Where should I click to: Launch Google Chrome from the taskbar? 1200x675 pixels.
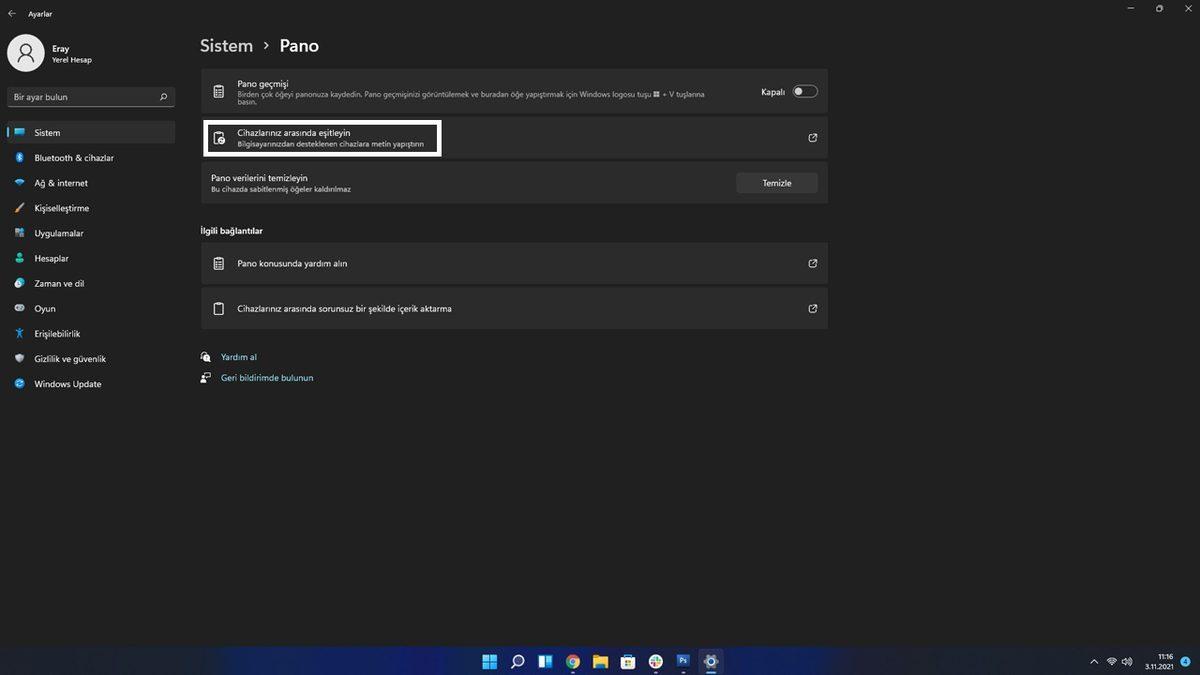click(x=572, y=661)
